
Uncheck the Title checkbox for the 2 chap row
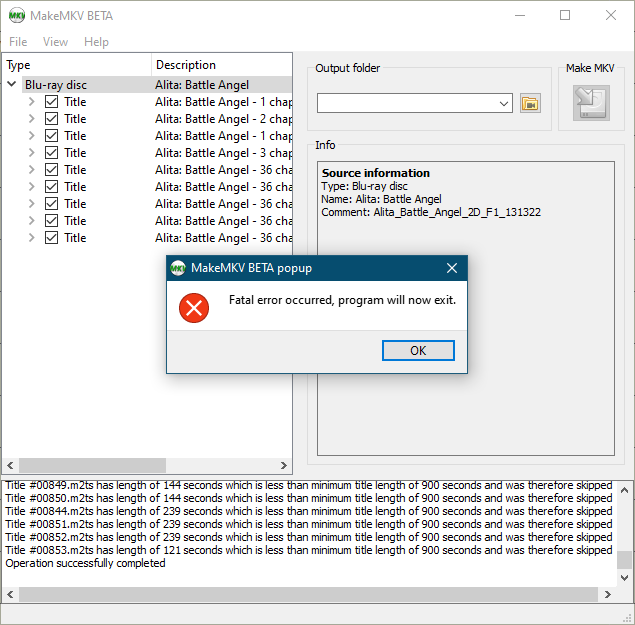click(x=51, y=119)
